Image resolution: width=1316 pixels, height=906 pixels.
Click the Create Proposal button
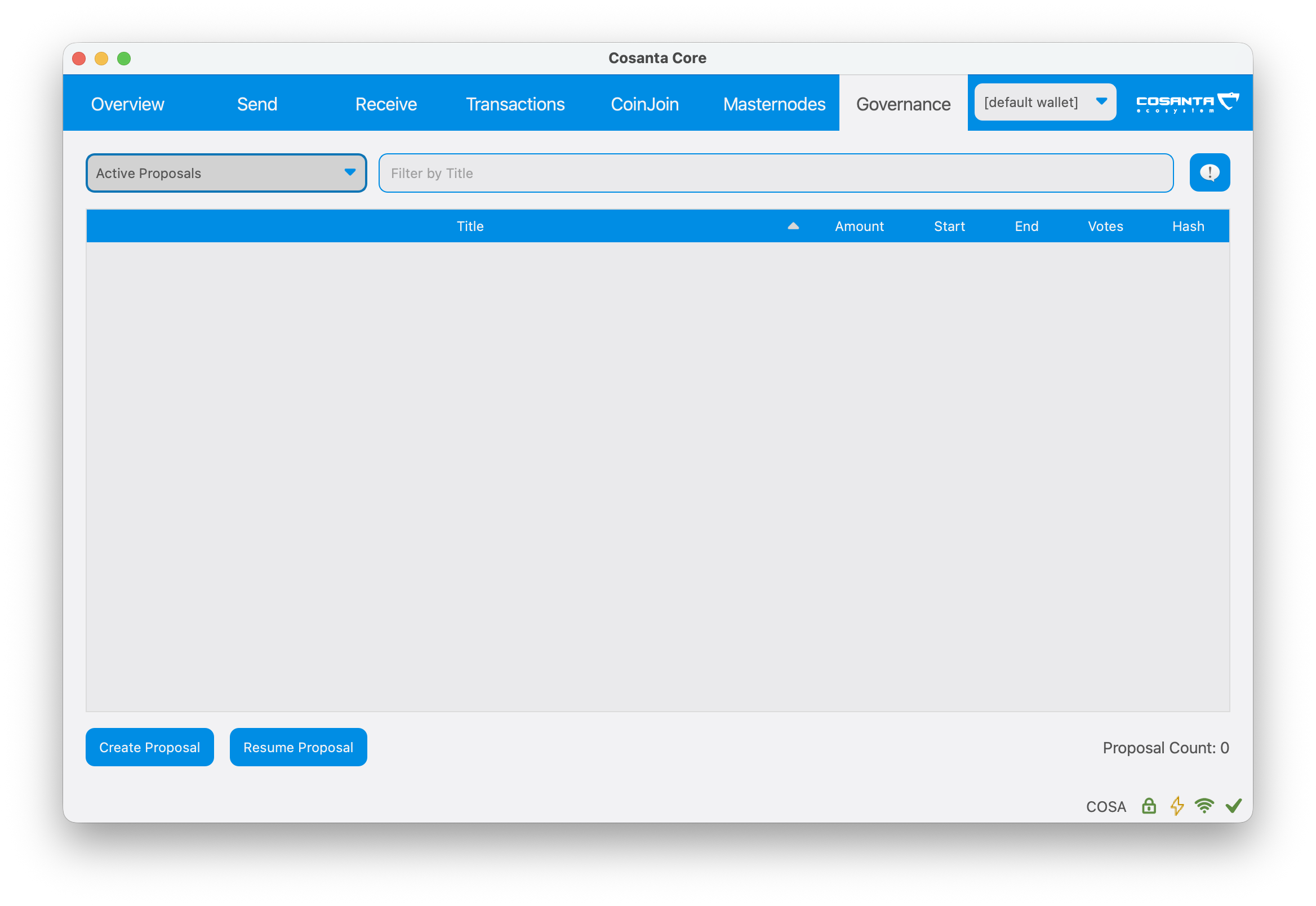pos(150,747)
